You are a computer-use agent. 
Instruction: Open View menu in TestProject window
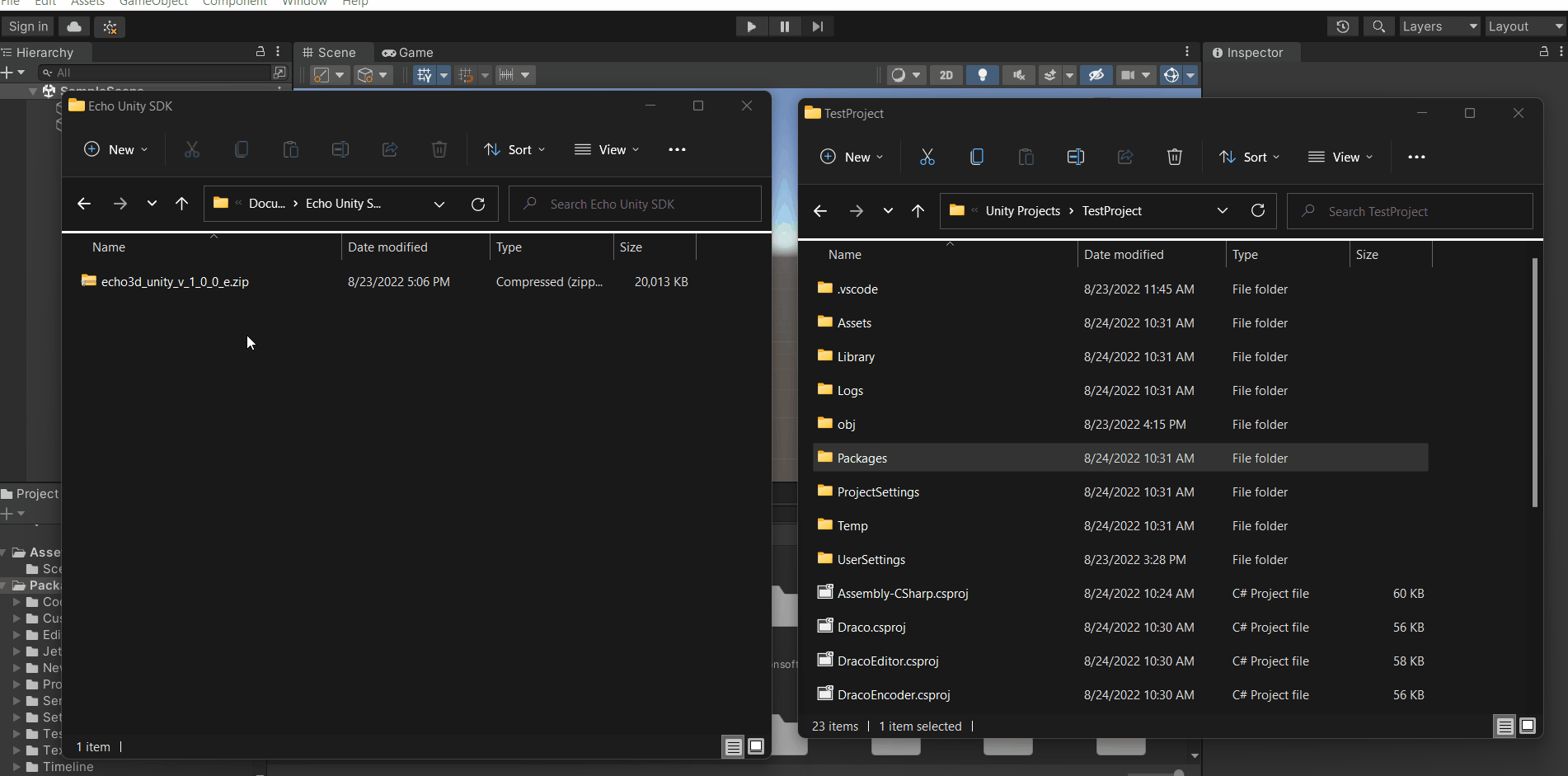coord(1340,157)
